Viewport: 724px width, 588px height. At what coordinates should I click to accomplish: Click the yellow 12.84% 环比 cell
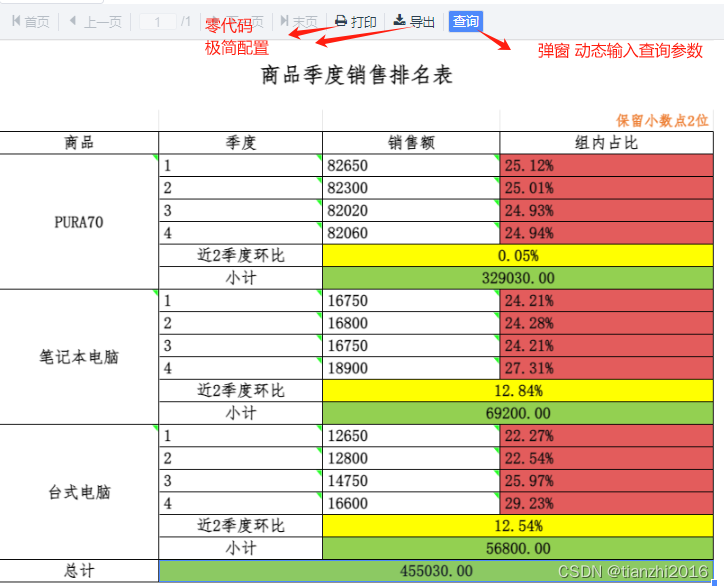coord(518,391)
